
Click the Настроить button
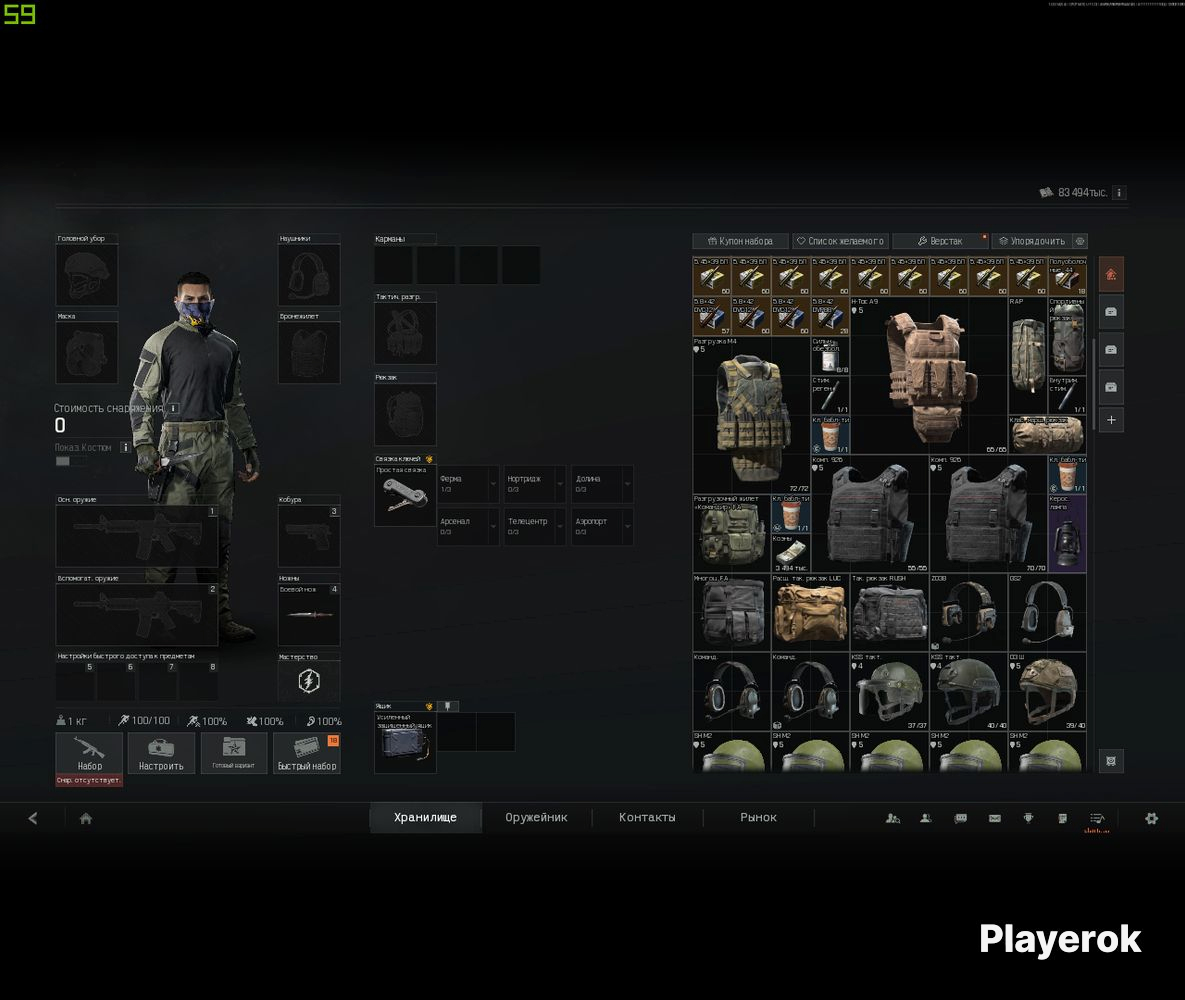pyautogui.click(x=161, y=753)
